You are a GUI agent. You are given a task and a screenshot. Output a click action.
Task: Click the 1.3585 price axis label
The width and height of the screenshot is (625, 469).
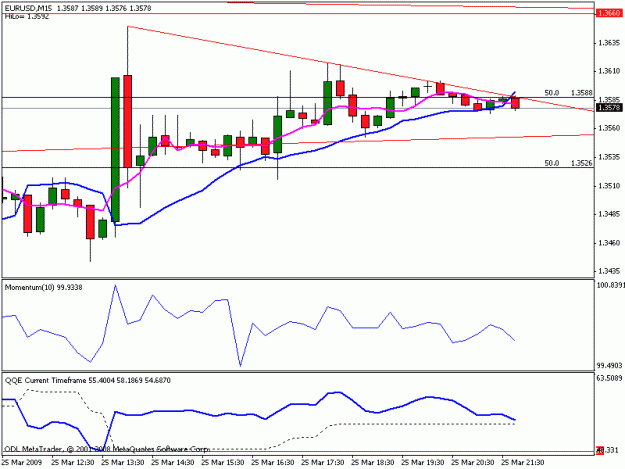pyautogui.click(x=609, y=99)
